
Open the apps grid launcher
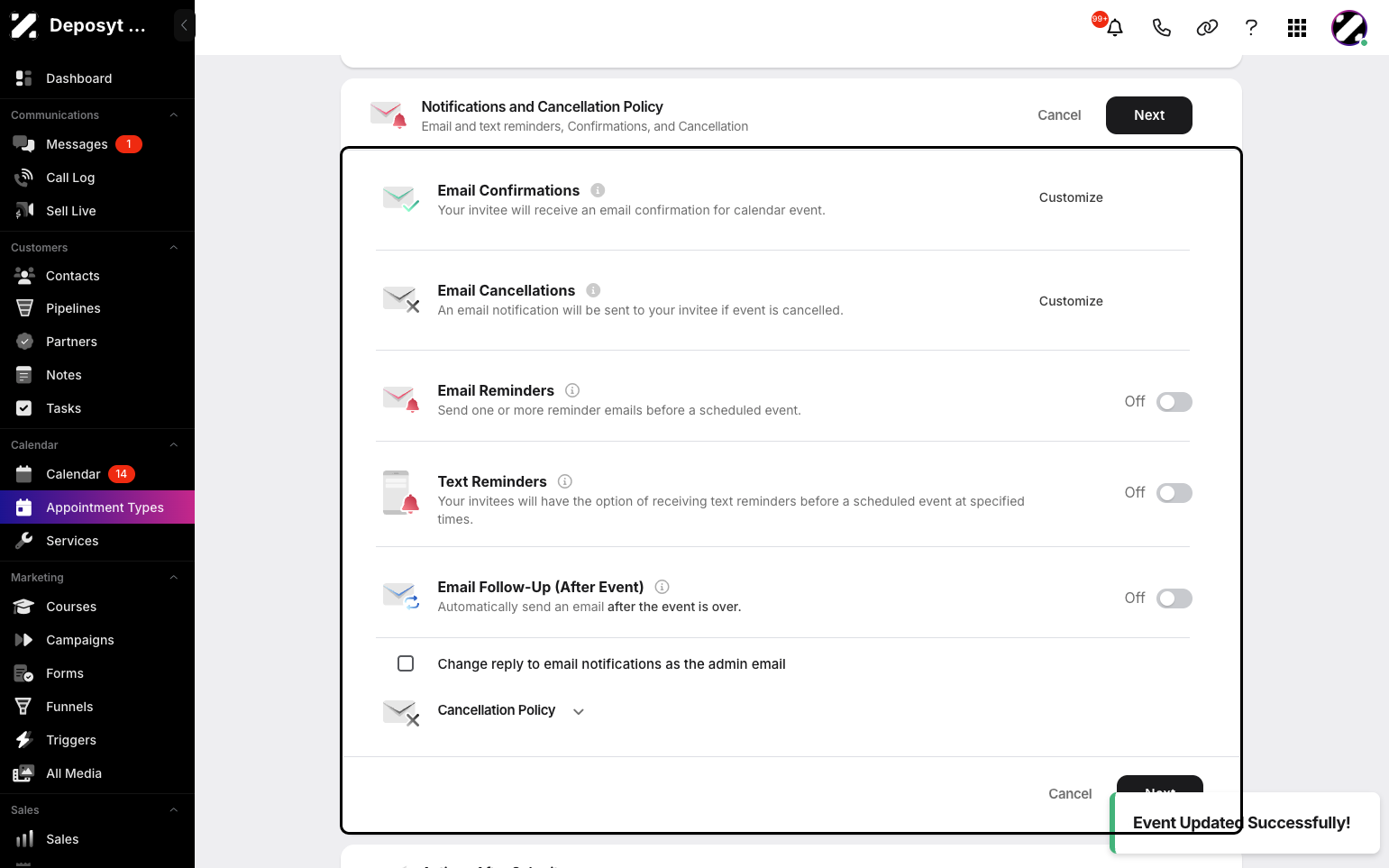pyautogui.click(x=1297, y=28)
